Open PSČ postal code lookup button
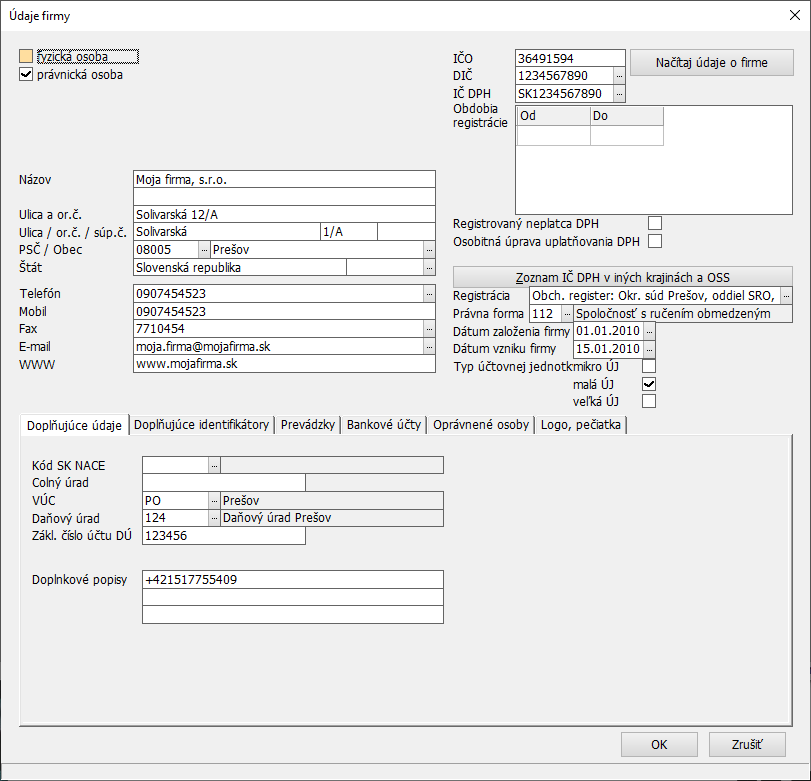This screenshot has height=781, width=811. click(204, 250)
